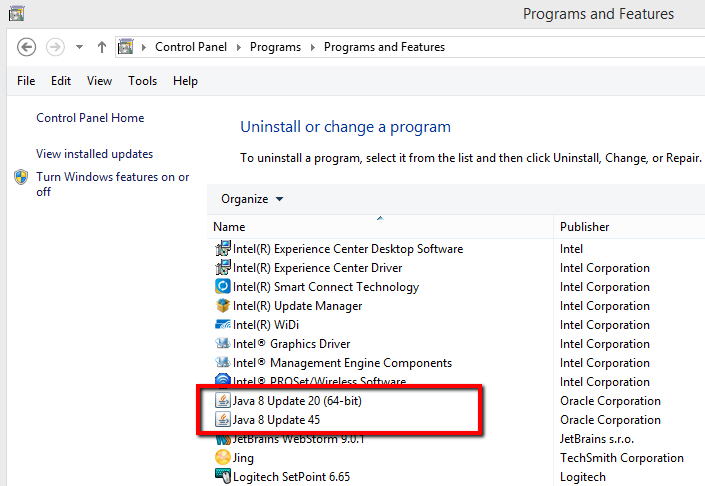705x486 pixels.
Task: Sort the list by Name column
Action: [380, 227]
